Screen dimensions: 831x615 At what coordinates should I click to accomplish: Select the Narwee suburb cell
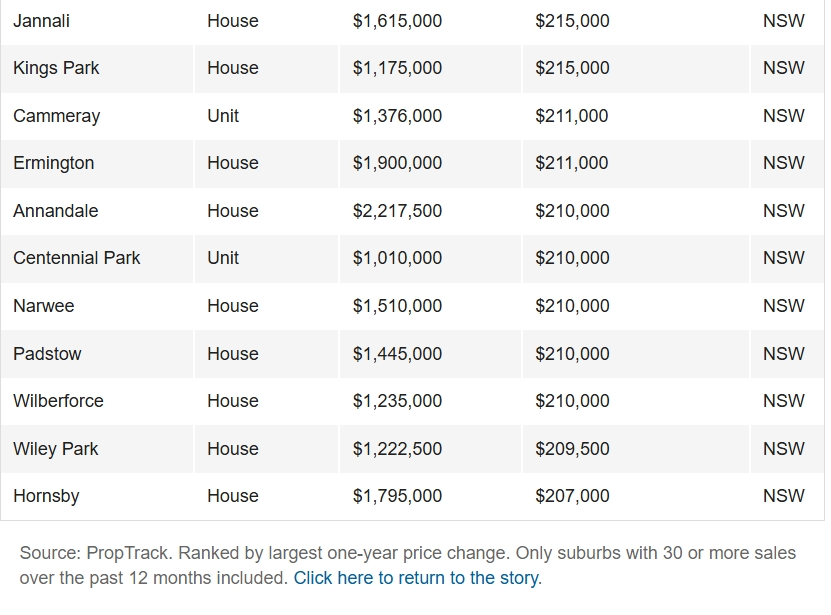coord(97,306)
